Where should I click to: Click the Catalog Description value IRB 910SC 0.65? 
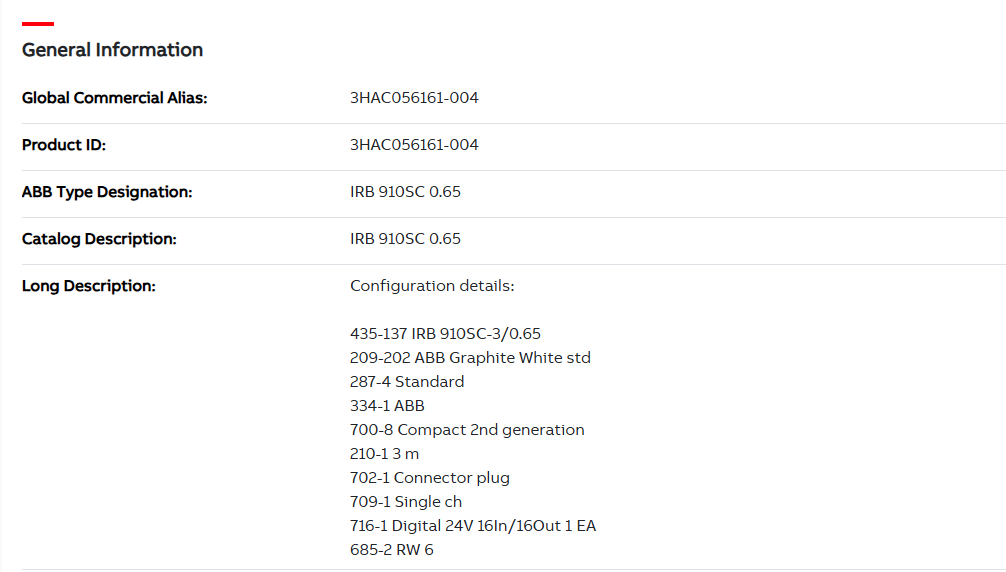[405, 239]
